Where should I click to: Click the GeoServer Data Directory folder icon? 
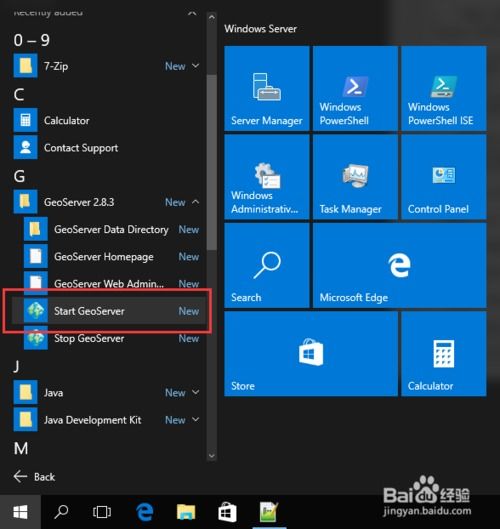point(36,229)
